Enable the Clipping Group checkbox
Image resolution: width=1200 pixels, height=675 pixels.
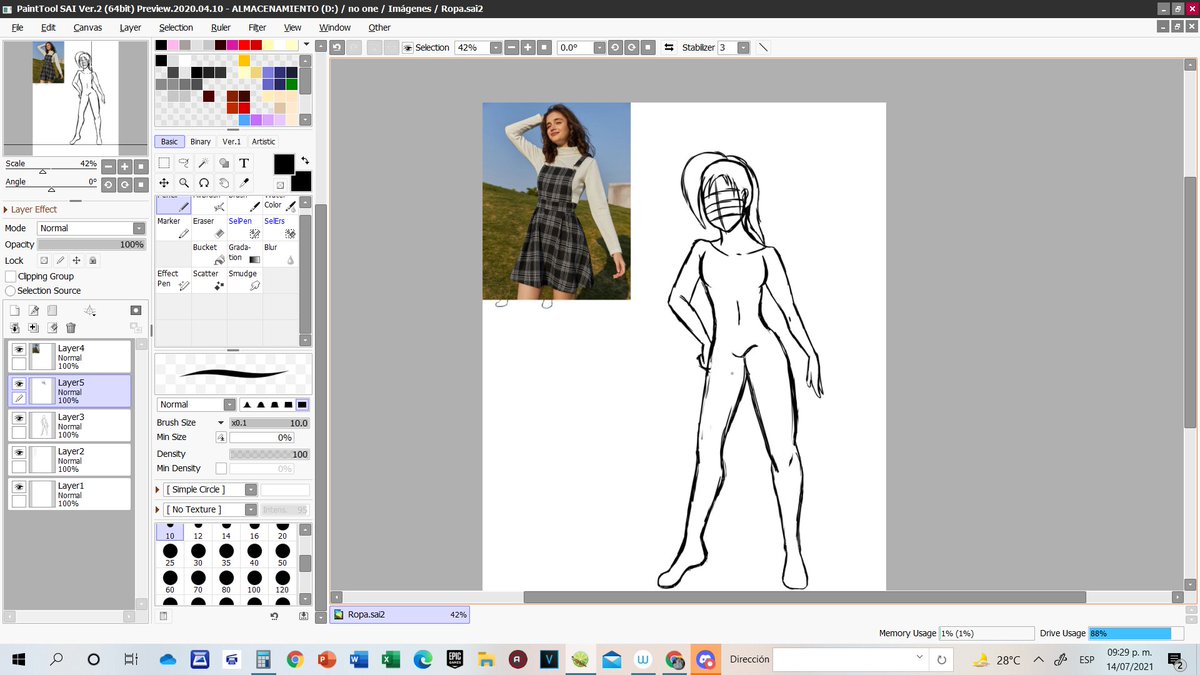pos(11,276)
